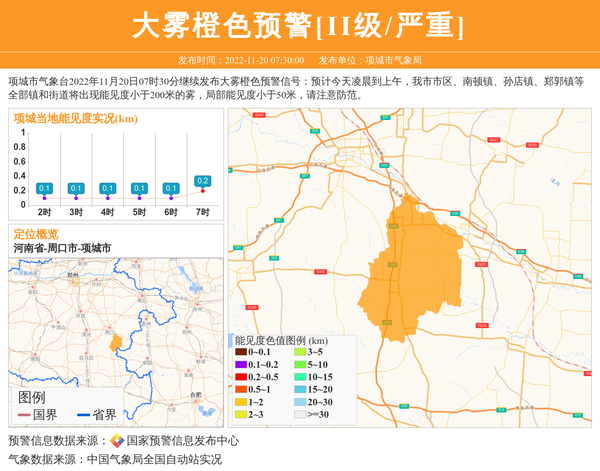Click the 国家预警信息发布中心 logo icon
The height and width of the screenshot is (471, 600).
tap(117, 441)
